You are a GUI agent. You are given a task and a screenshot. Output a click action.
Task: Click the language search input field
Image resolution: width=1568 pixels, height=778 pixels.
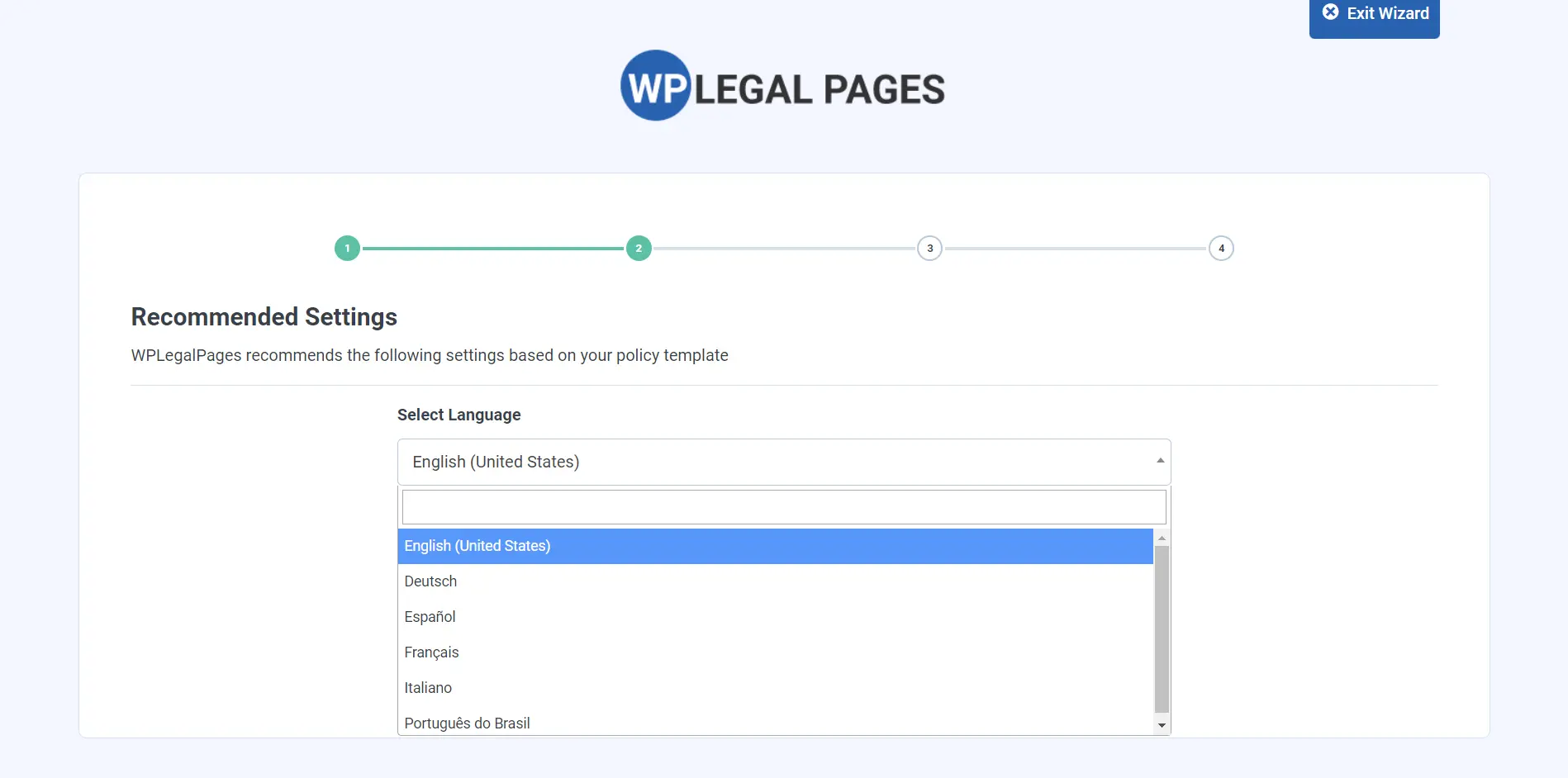[x=783, y=506]
